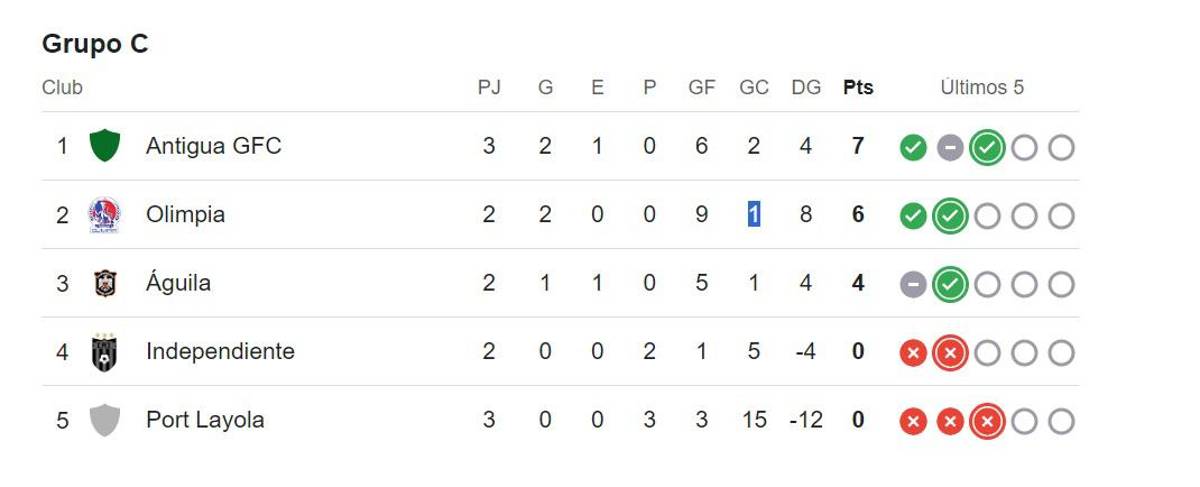Screen dimensions: 1200x487
Task: Click the Antigua GFC green shield crest
Action: 104,146
